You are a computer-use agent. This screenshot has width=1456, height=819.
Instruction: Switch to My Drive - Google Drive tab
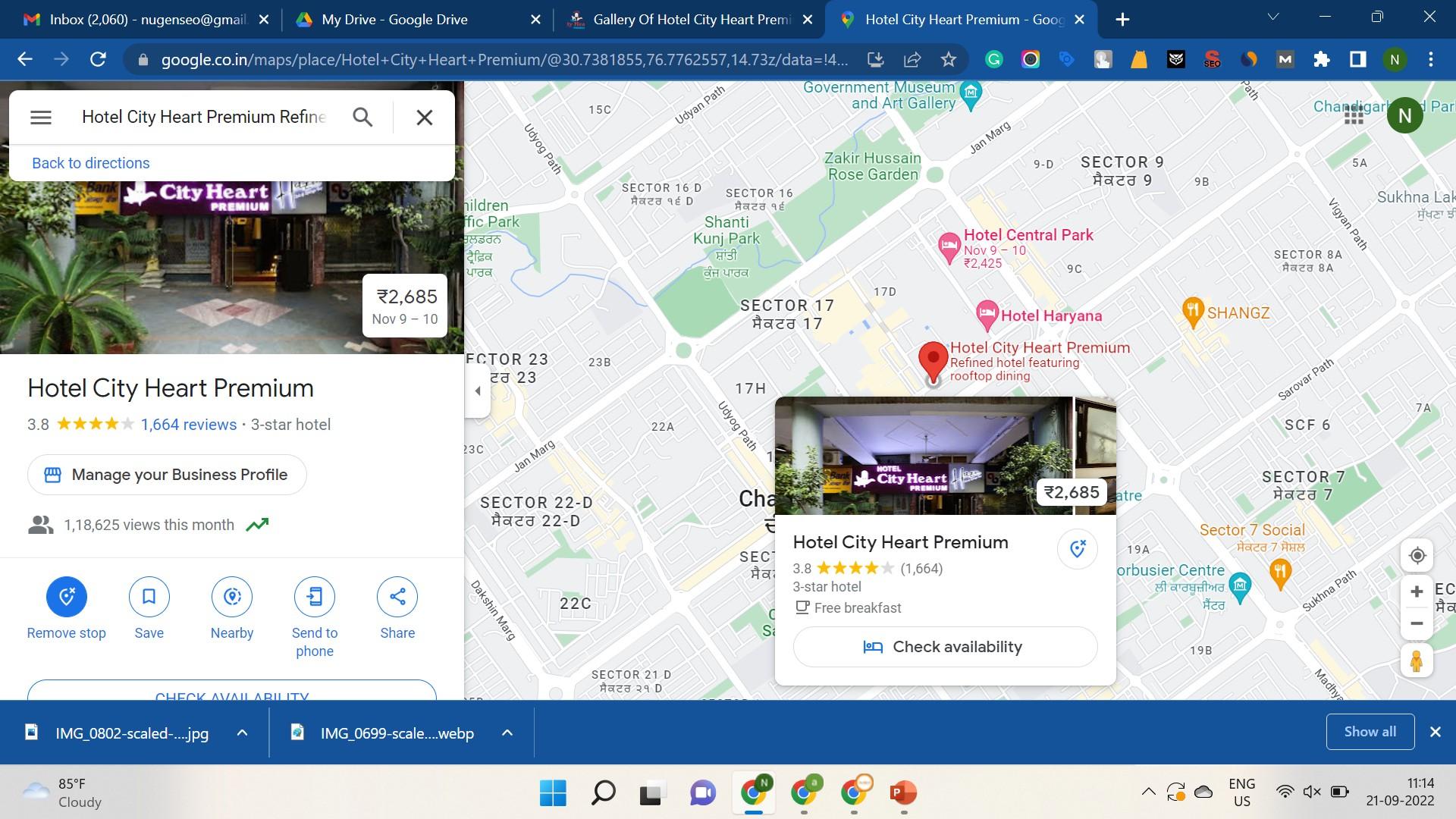coord(394,20)
